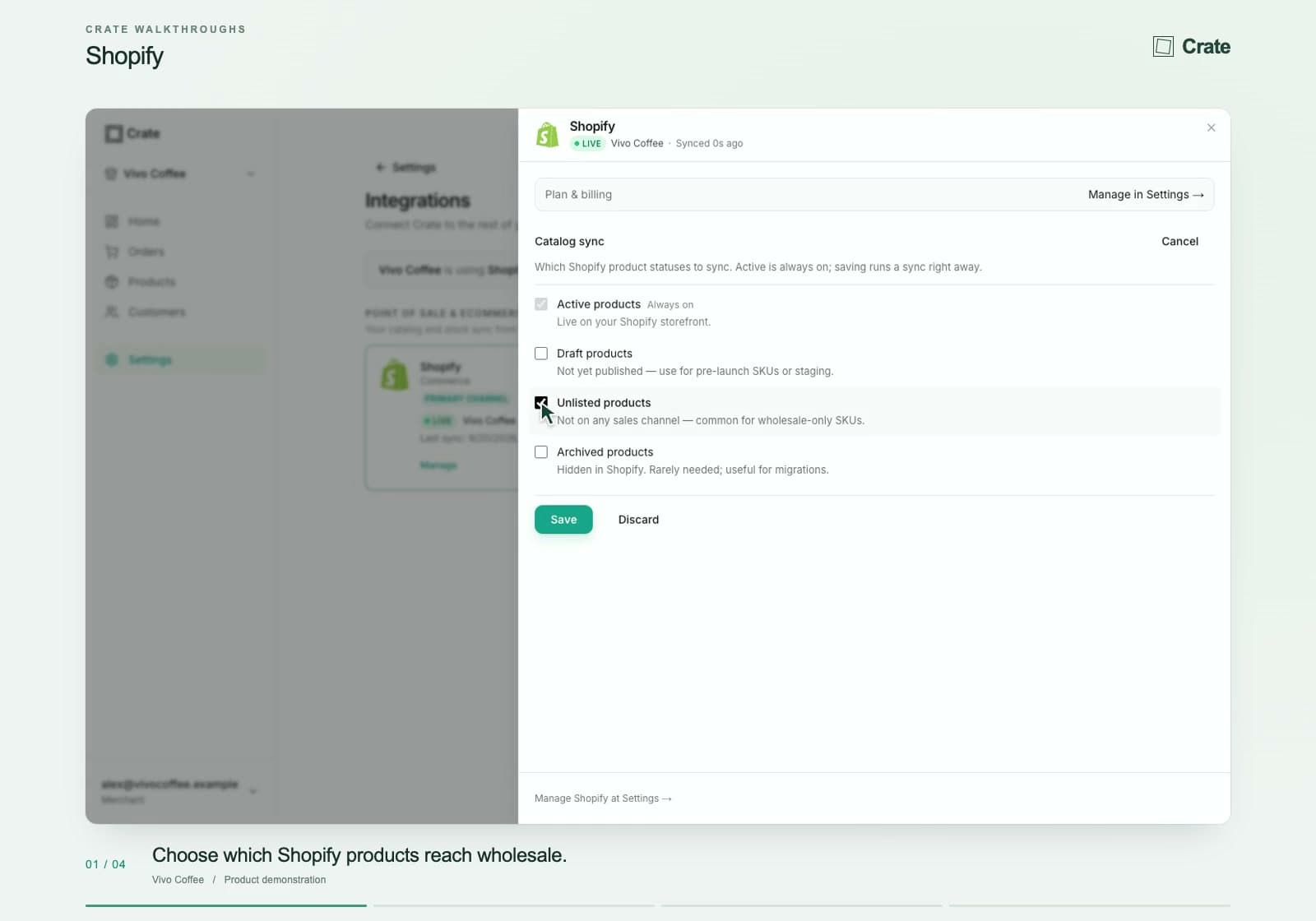Image resolution: width=1316 pixels, height=921 pixels.
Task: Click the Plan & billing row
Action: click(874, 195)
